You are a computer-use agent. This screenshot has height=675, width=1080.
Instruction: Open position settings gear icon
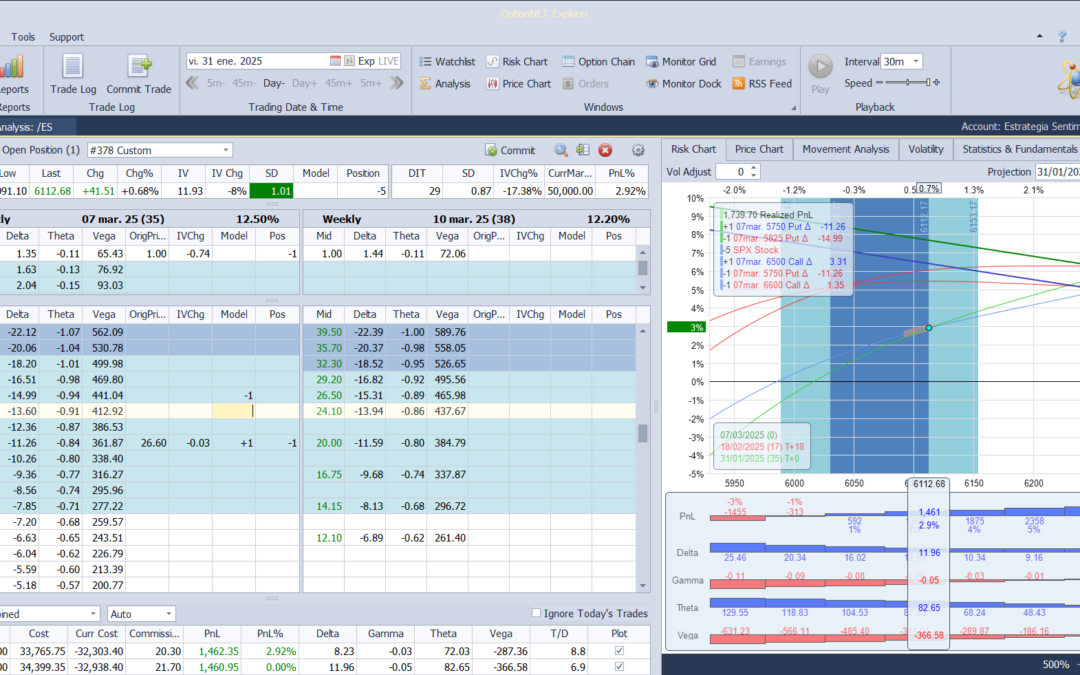638,150
